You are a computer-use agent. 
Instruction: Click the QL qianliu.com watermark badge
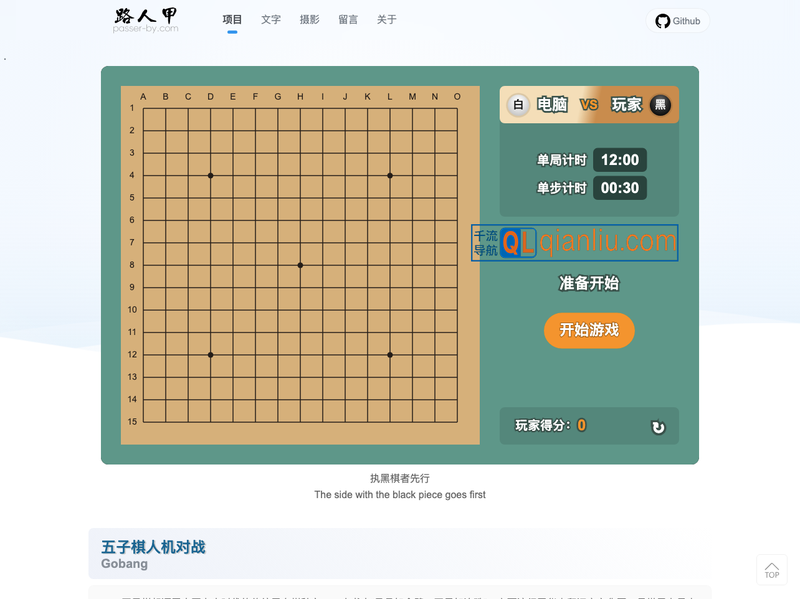pos(574,243)
